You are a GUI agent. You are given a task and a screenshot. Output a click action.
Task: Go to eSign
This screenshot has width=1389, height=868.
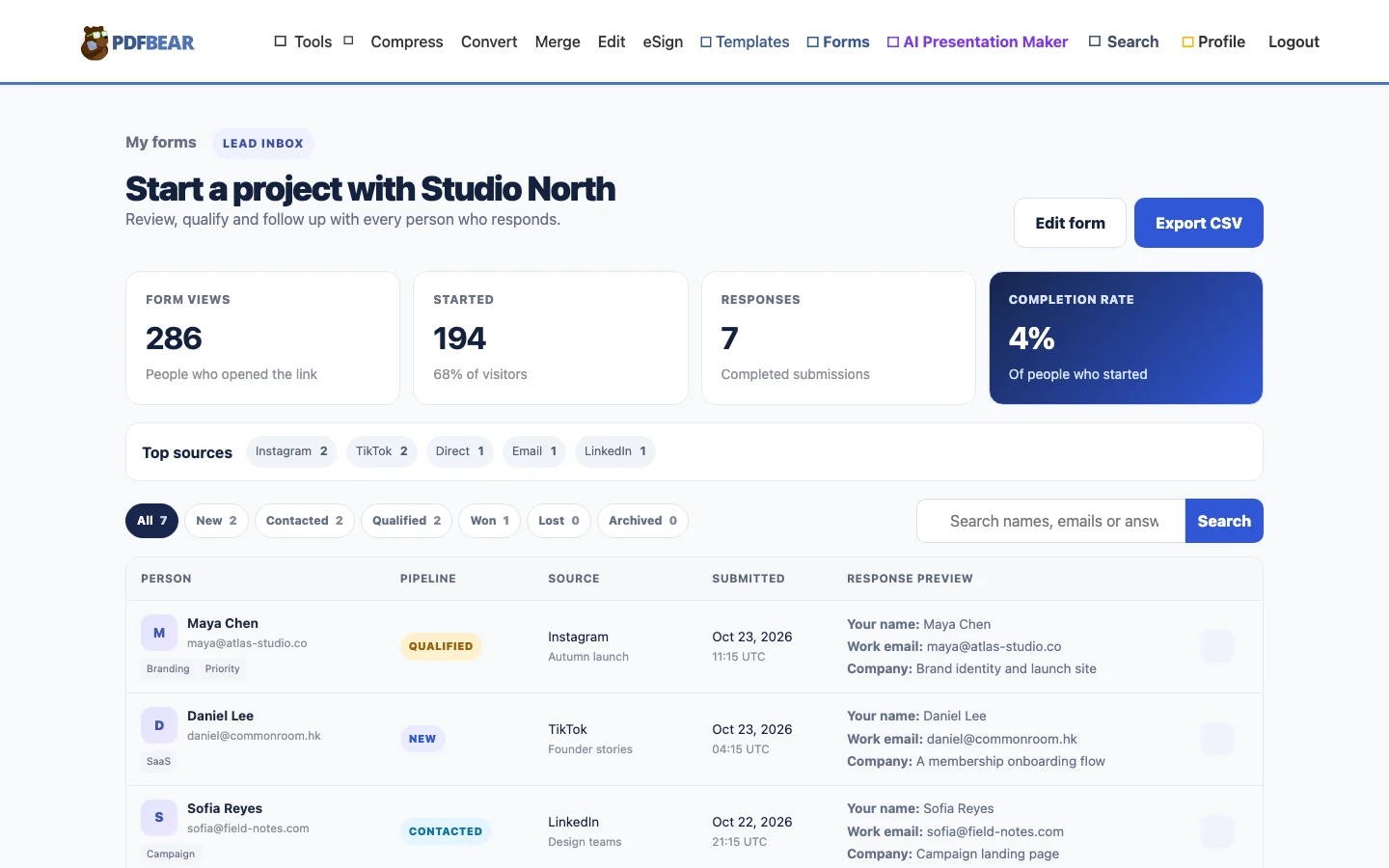[x=663, y=41]
